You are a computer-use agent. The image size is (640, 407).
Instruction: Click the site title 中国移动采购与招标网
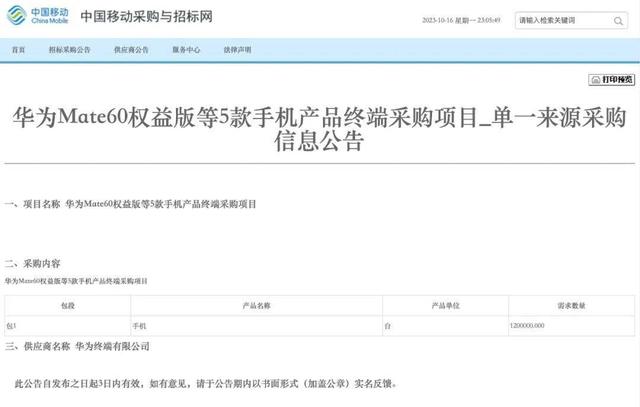(x=147, y=17)
